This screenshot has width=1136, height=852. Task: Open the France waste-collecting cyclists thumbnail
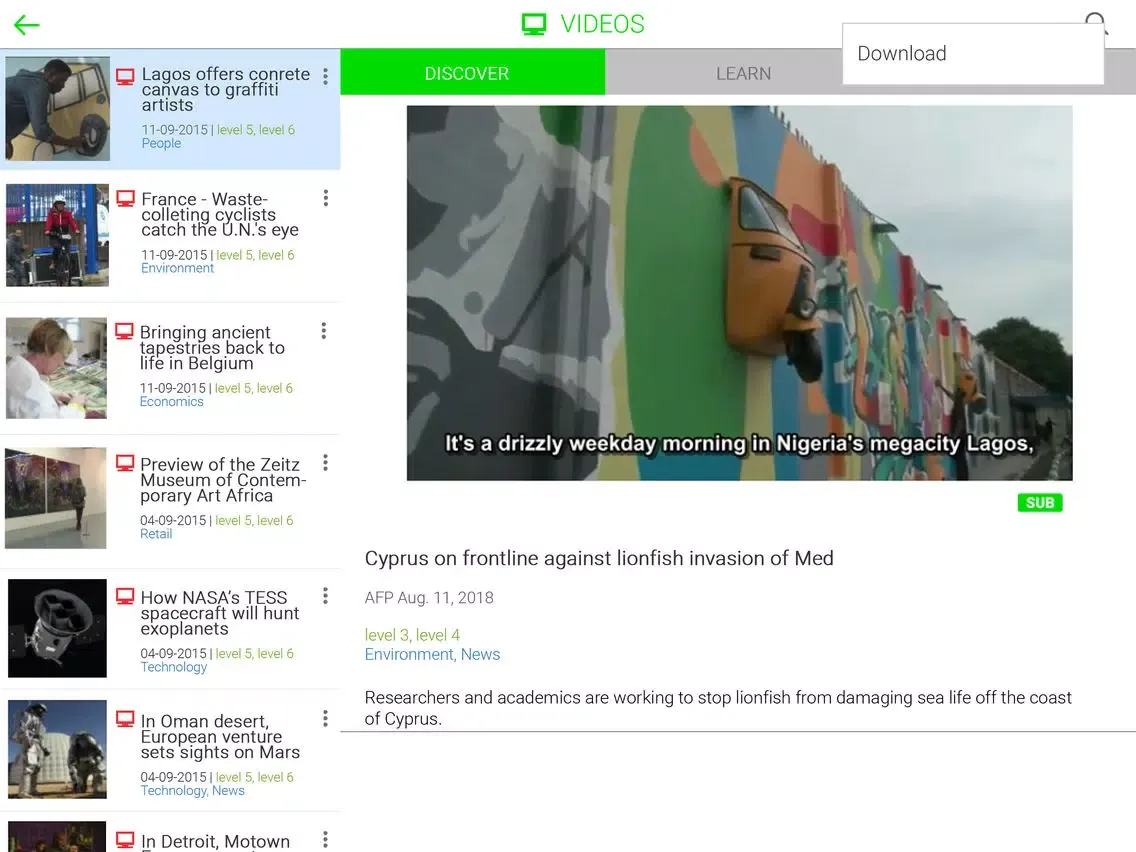[x=57, y=235]
